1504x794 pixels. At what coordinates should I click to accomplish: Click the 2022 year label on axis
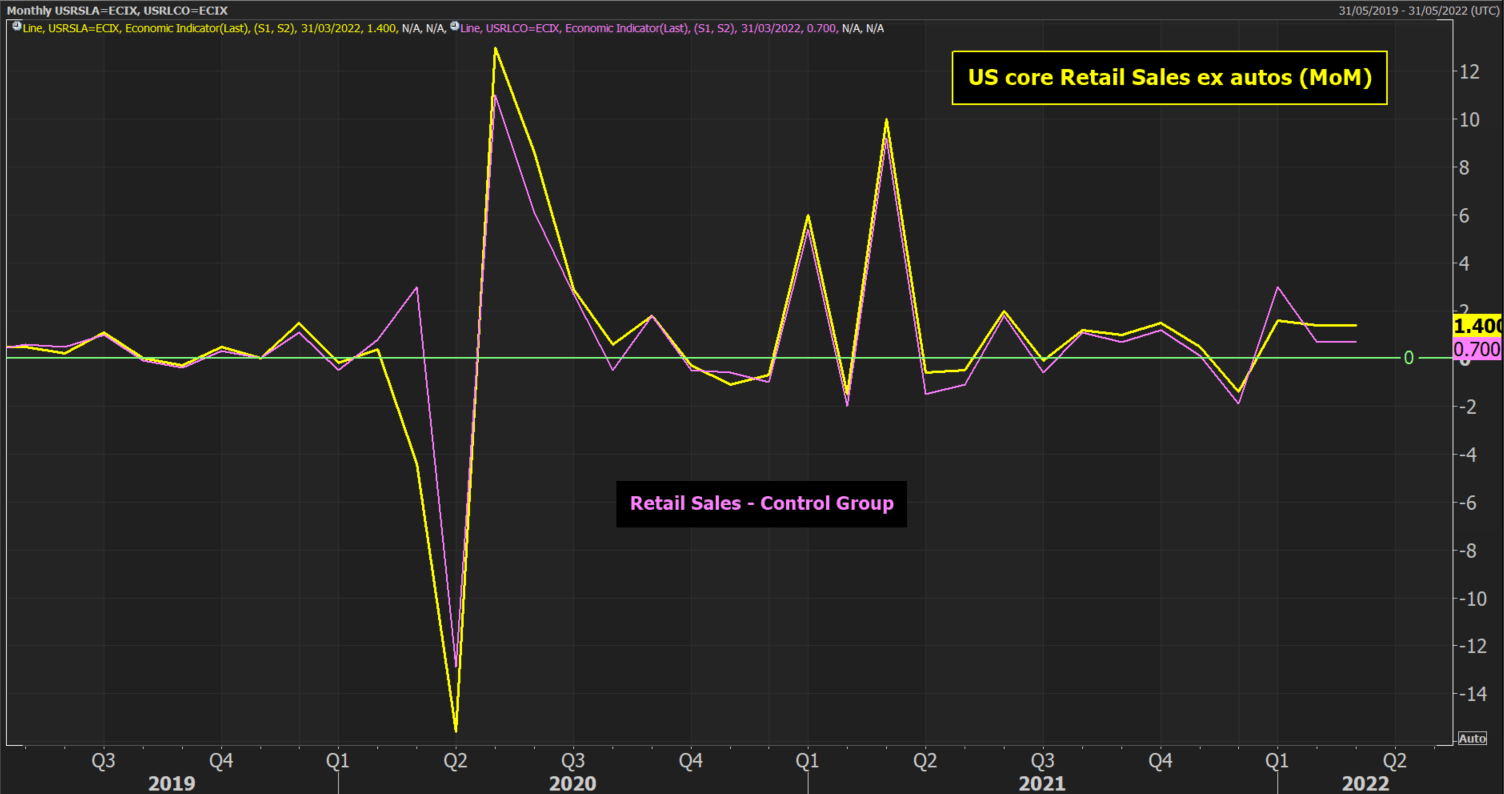click(x=1365, y=783)
